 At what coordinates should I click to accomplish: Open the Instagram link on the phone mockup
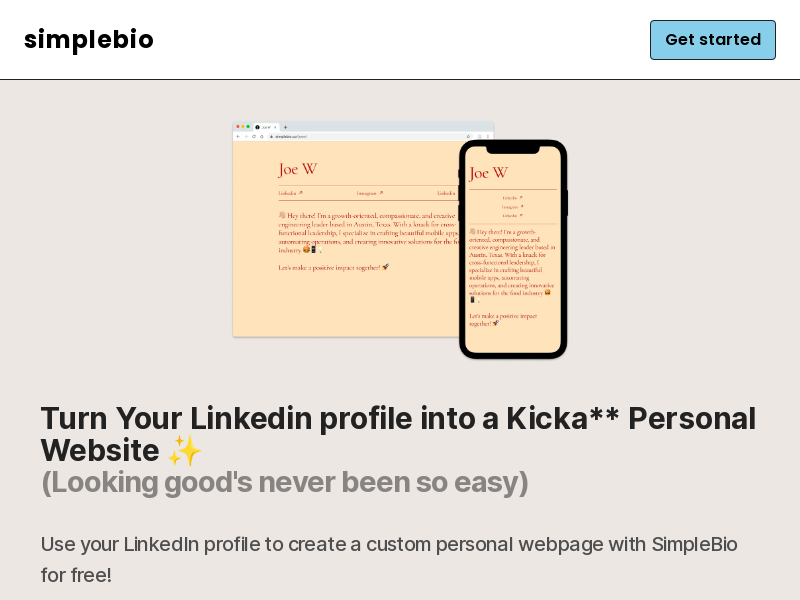tap(512, 207)
